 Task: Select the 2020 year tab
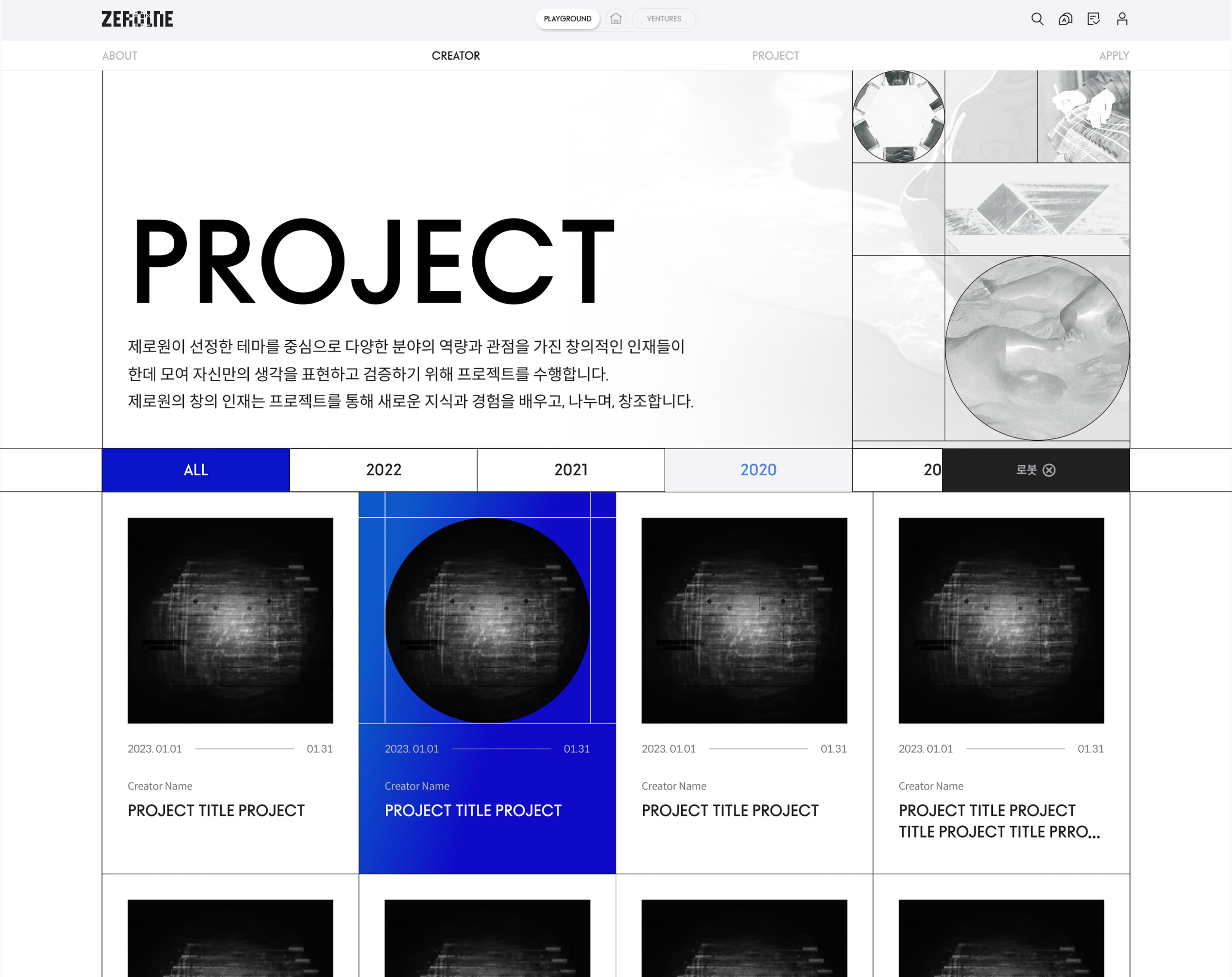758,470
